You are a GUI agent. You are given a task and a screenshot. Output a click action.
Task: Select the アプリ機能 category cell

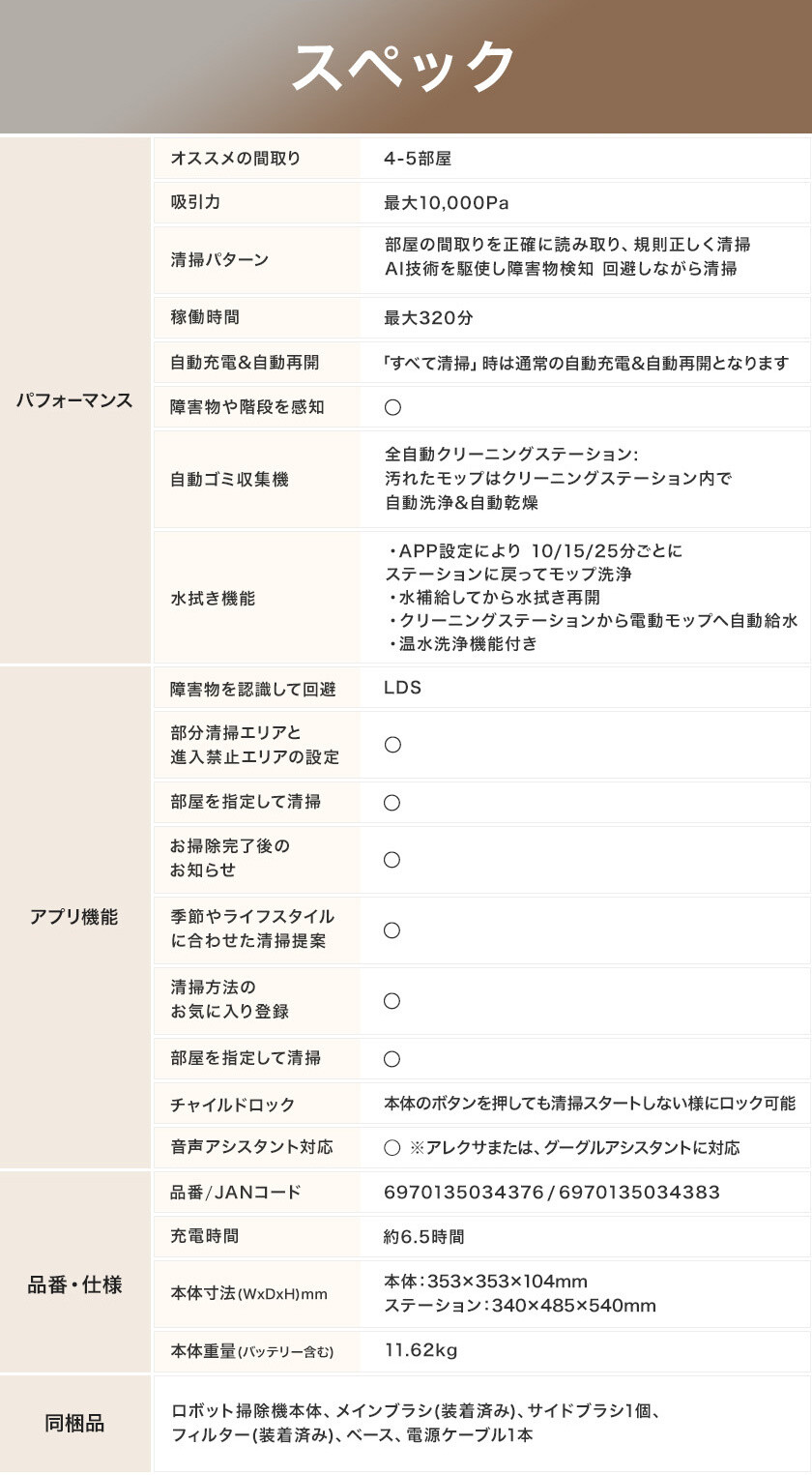74,917
